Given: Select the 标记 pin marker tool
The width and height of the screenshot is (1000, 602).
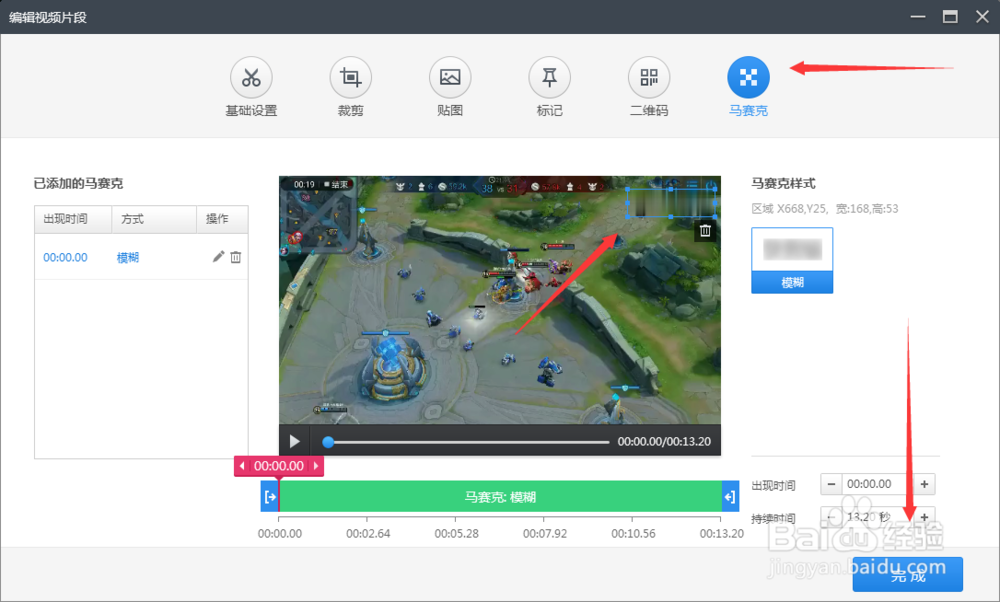Looking at the screenshot, I should pyautogui.click(x=550, y=78).
